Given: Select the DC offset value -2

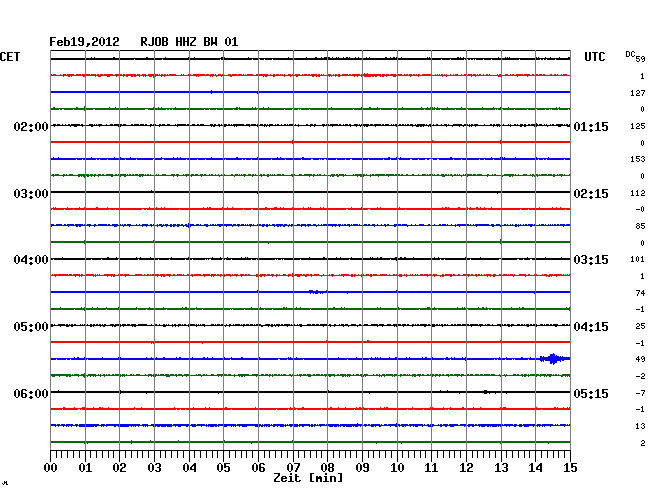Looking at the screenshot, I should point(640,376).
